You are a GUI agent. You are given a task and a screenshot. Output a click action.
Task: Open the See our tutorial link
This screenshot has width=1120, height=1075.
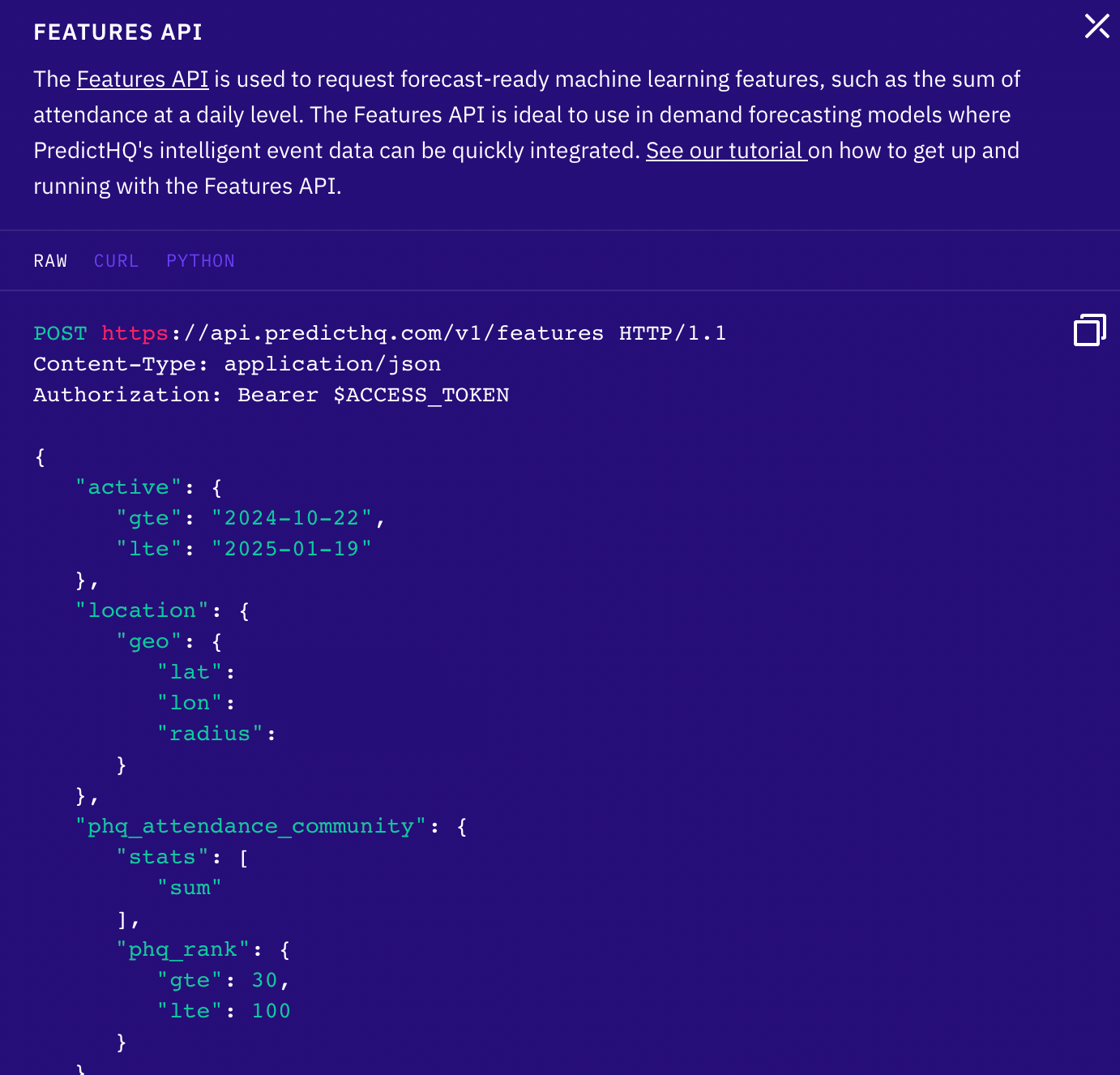pyautogui.click(x=727, y=151)
